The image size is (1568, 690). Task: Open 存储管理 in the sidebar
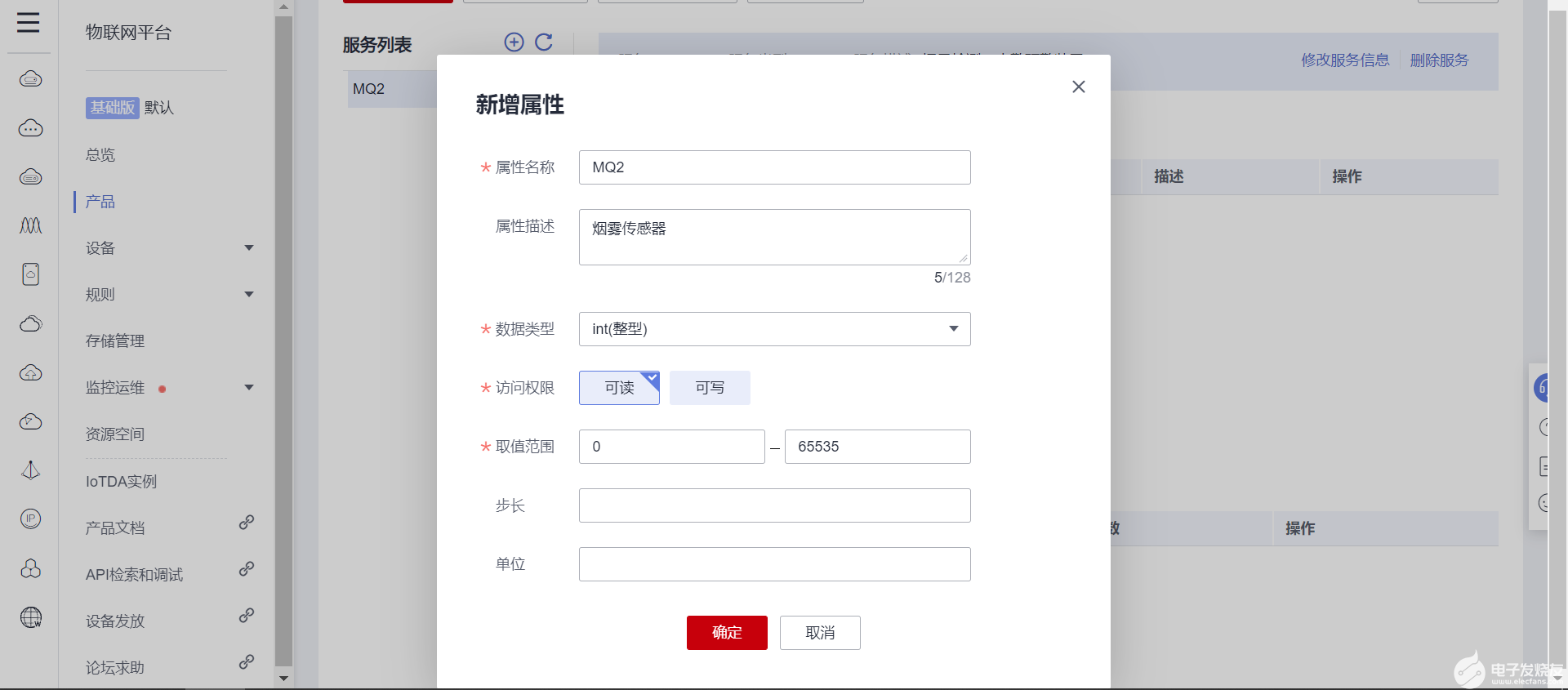point(115,341)
